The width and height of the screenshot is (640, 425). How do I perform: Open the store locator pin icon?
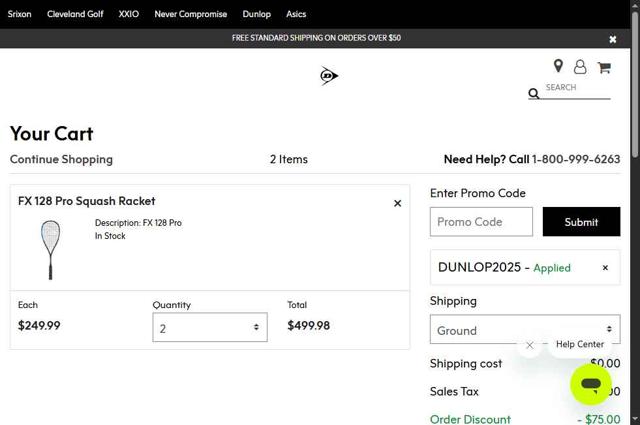(x=558, y=66)
